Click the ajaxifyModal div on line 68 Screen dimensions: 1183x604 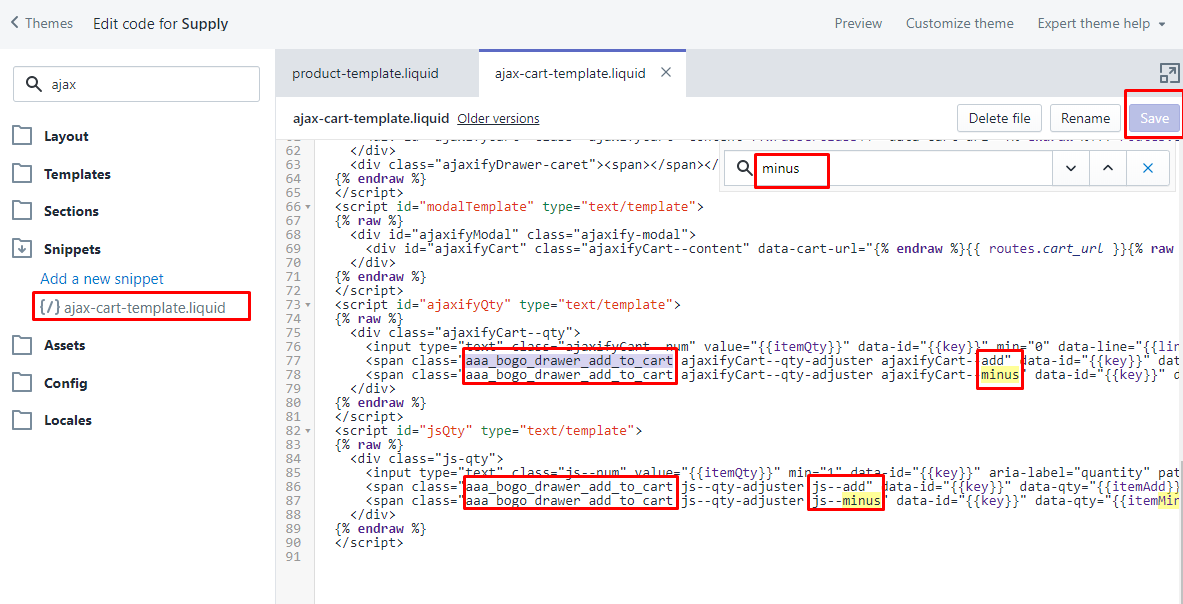[x=524, y=235]
